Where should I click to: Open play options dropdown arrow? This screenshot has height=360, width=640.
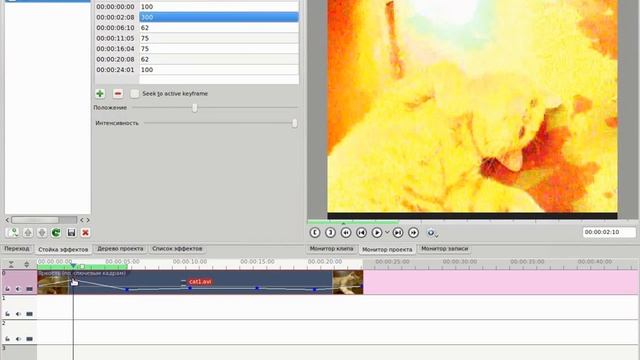tap(387, 233)
